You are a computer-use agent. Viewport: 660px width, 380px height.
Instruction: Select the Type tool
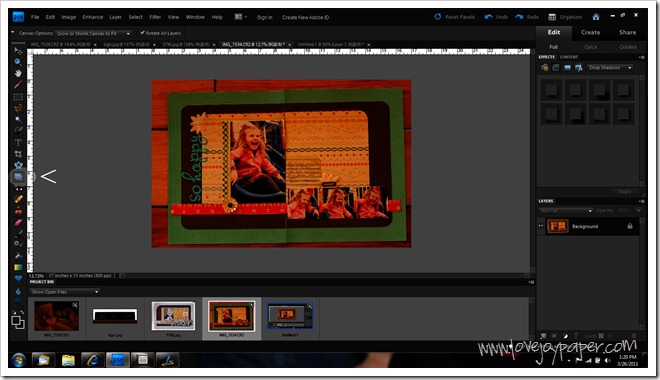[x=18, y=142]
